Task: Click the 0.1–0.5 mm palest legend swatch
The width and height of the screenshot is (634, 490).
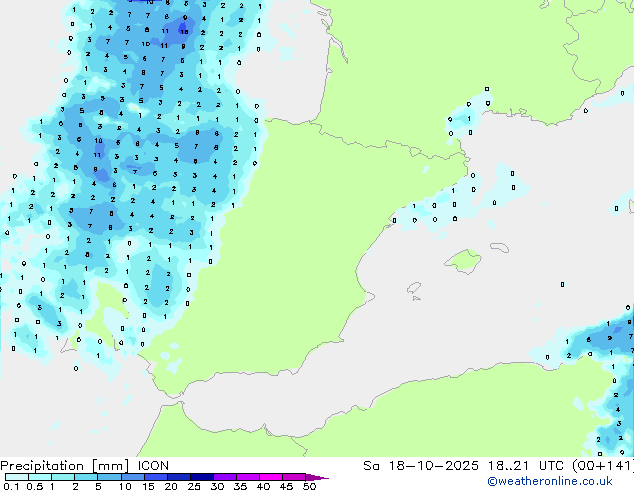Action: point(17,477)
